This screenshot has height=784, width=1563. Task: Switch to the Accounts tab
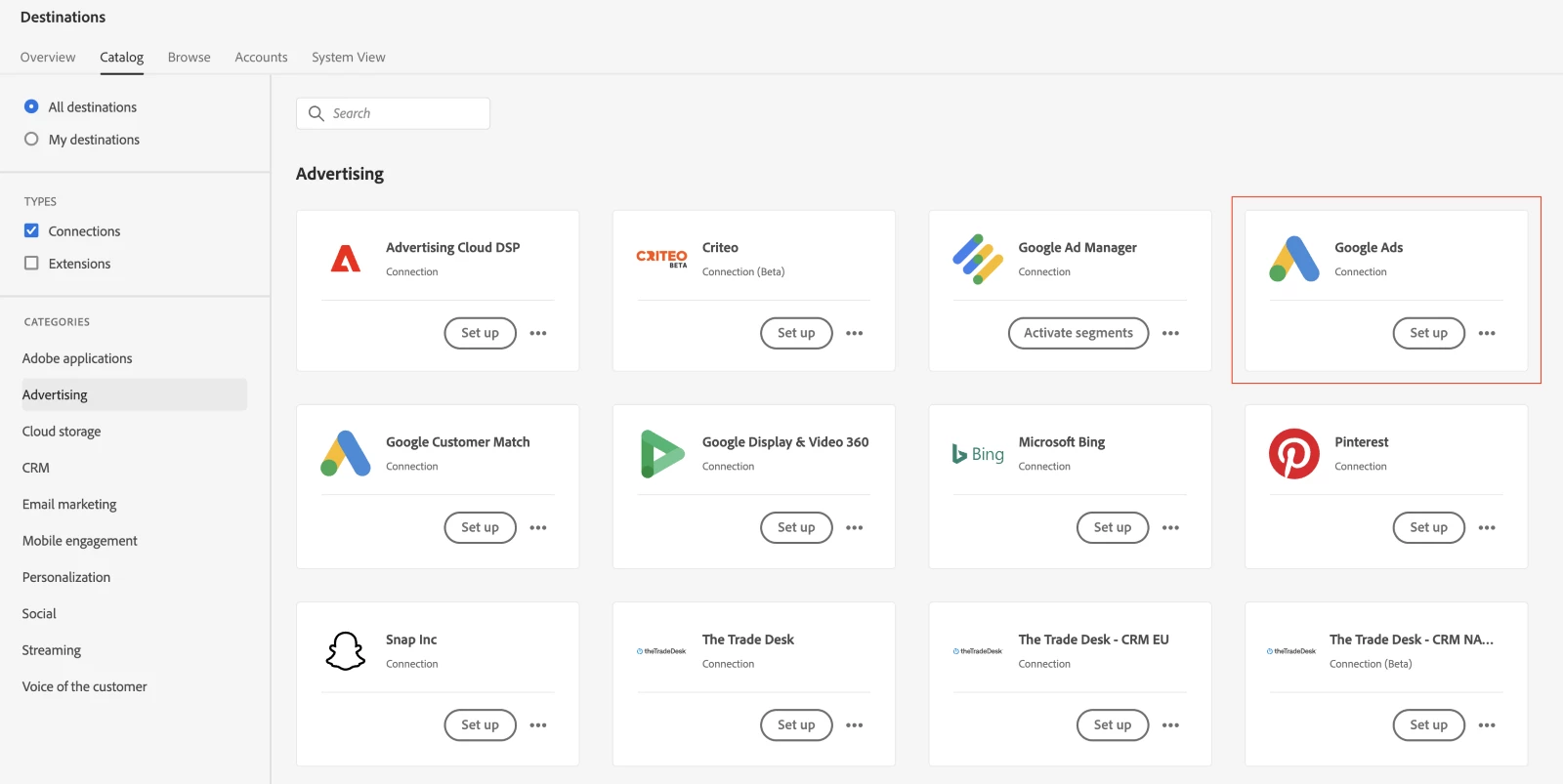click(x=261, y=57)
